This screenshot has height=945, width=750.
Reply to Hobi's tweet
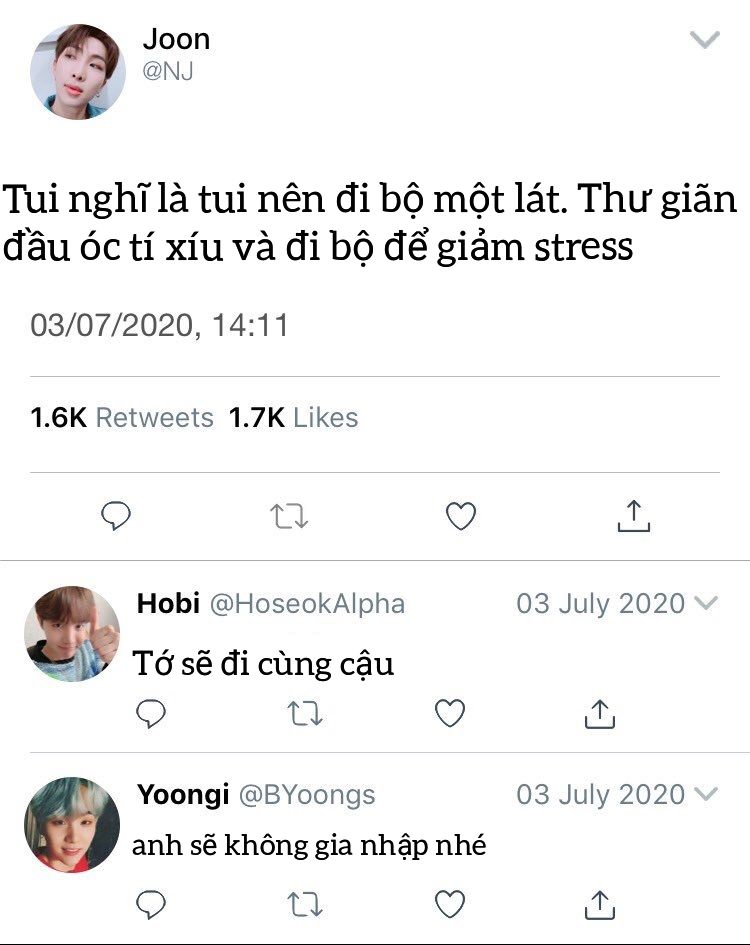point(151,714)
